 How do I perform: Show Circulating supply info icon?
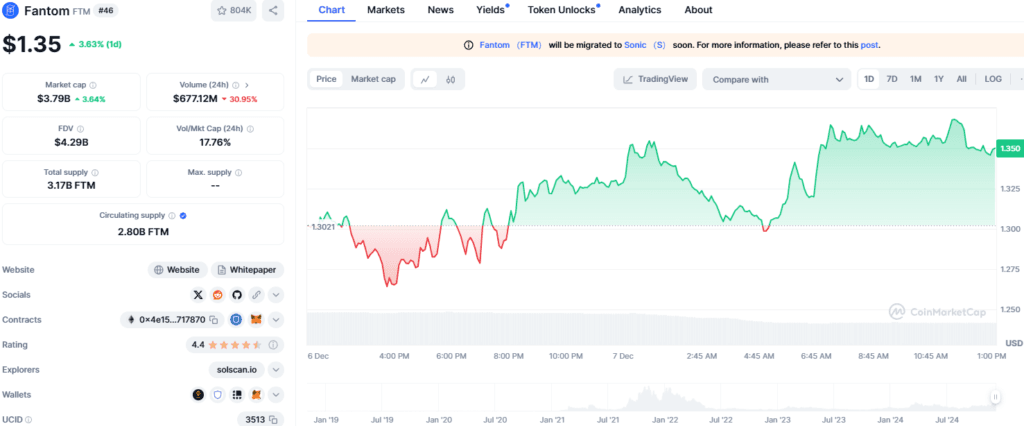tap(172, 216)
